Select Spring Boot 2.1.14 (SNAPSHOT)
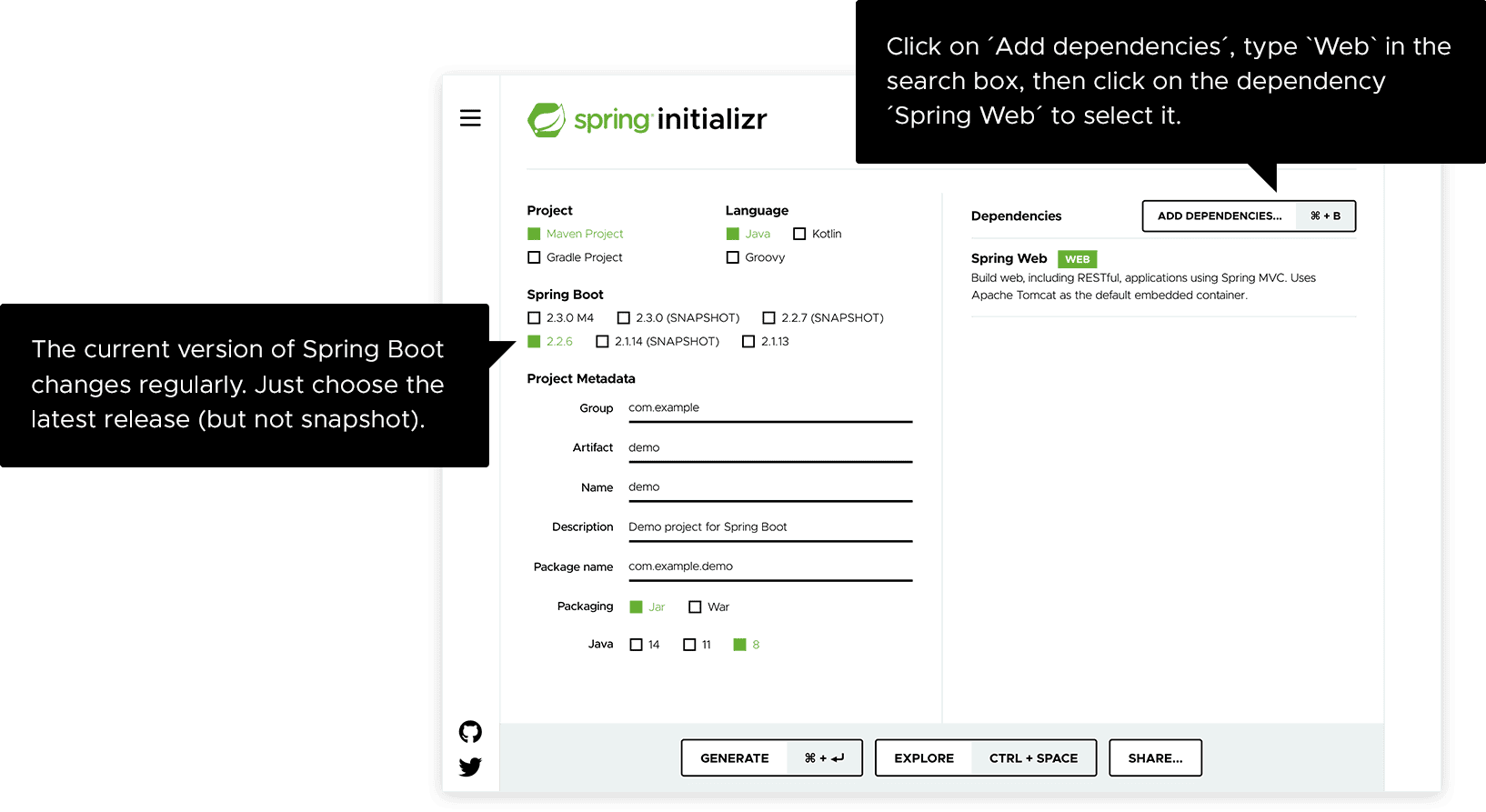 [658, 341]
